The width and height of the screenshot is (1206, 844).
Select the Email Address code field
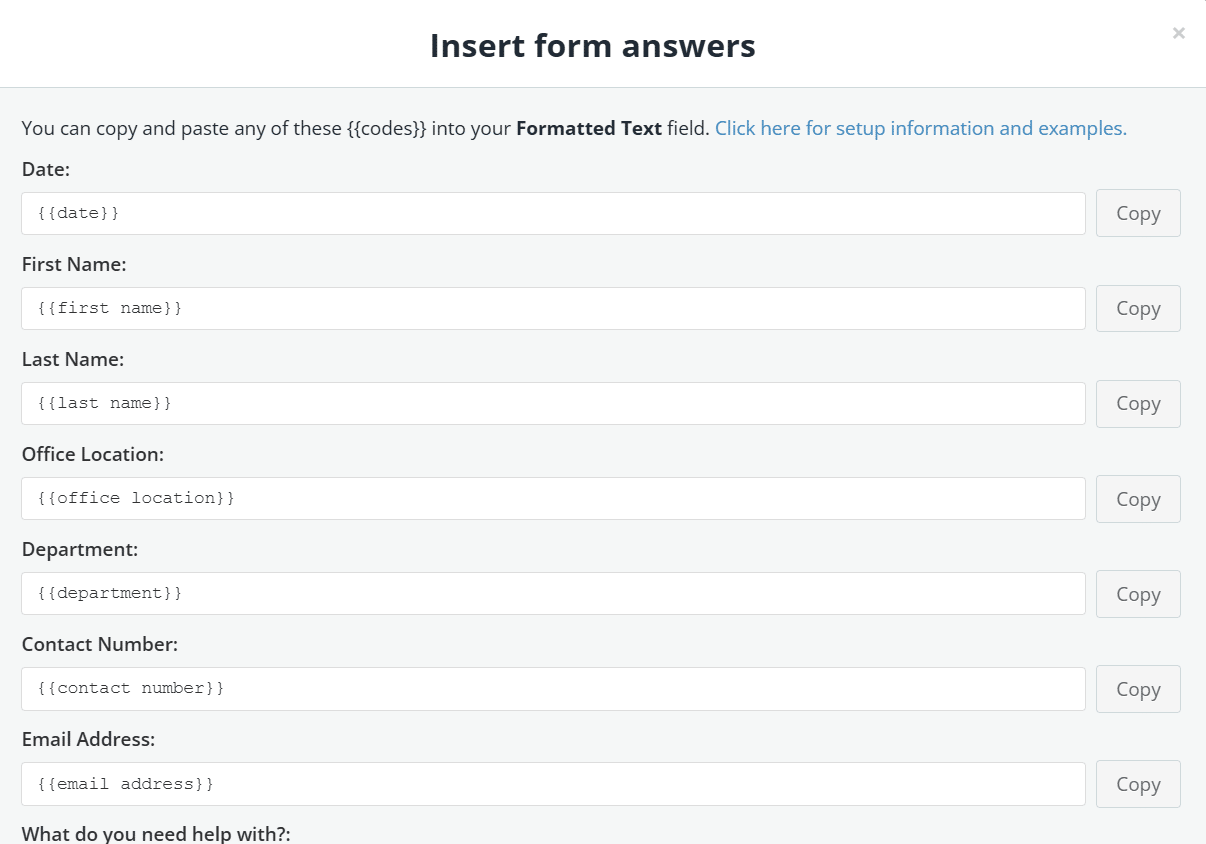pos(553,783)
